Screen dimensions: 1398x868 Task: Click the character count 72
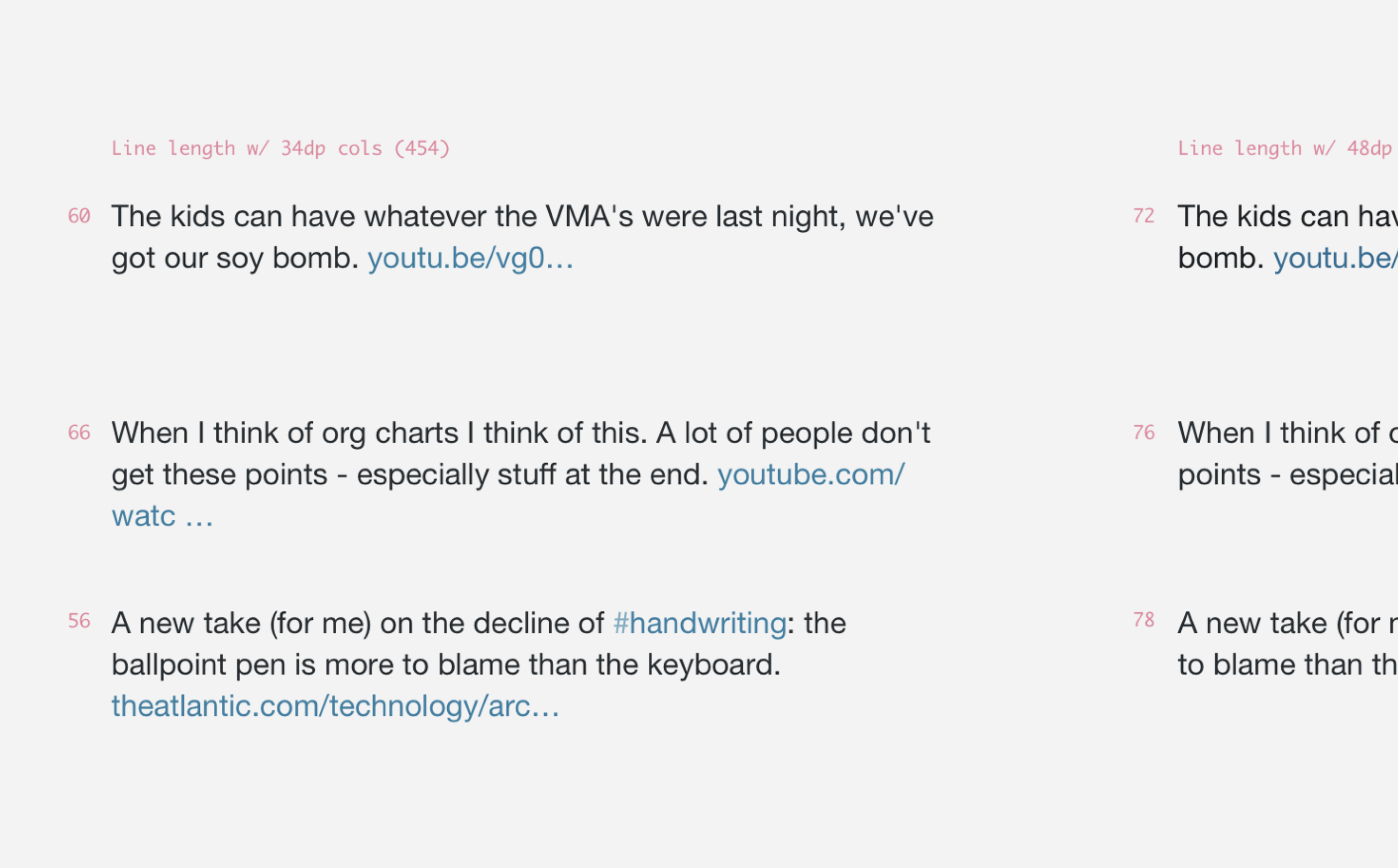click(x=1144, y=216)
